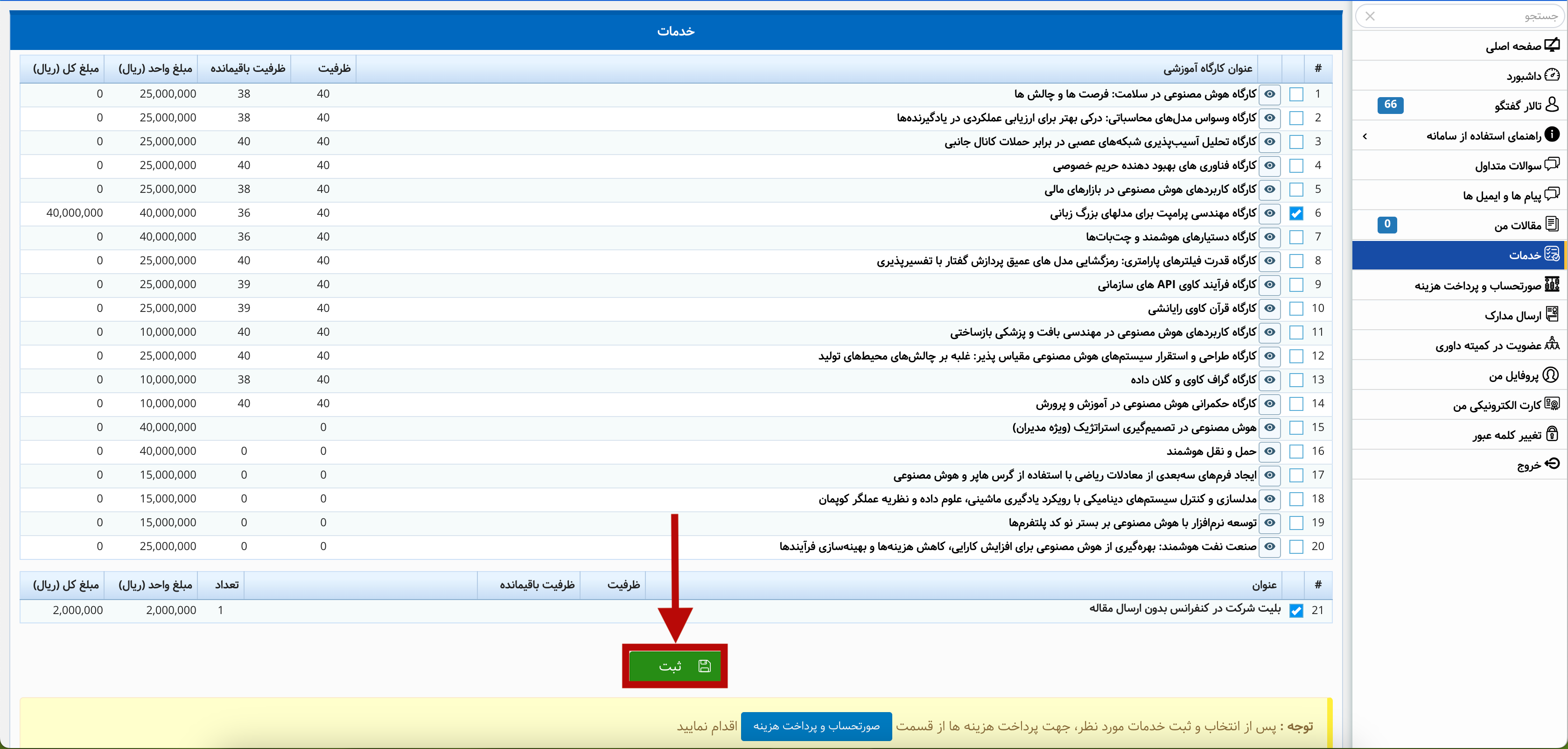Open the صورتحساب و پرداخت هزینه menu

[1477, 286]
